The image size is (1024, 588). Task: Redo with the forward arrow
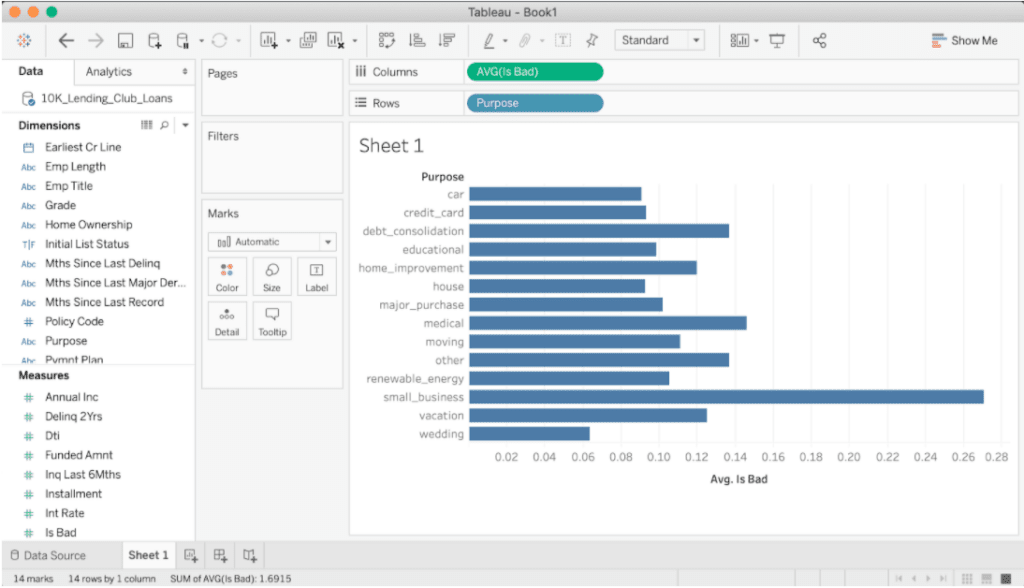click(96, 41)
